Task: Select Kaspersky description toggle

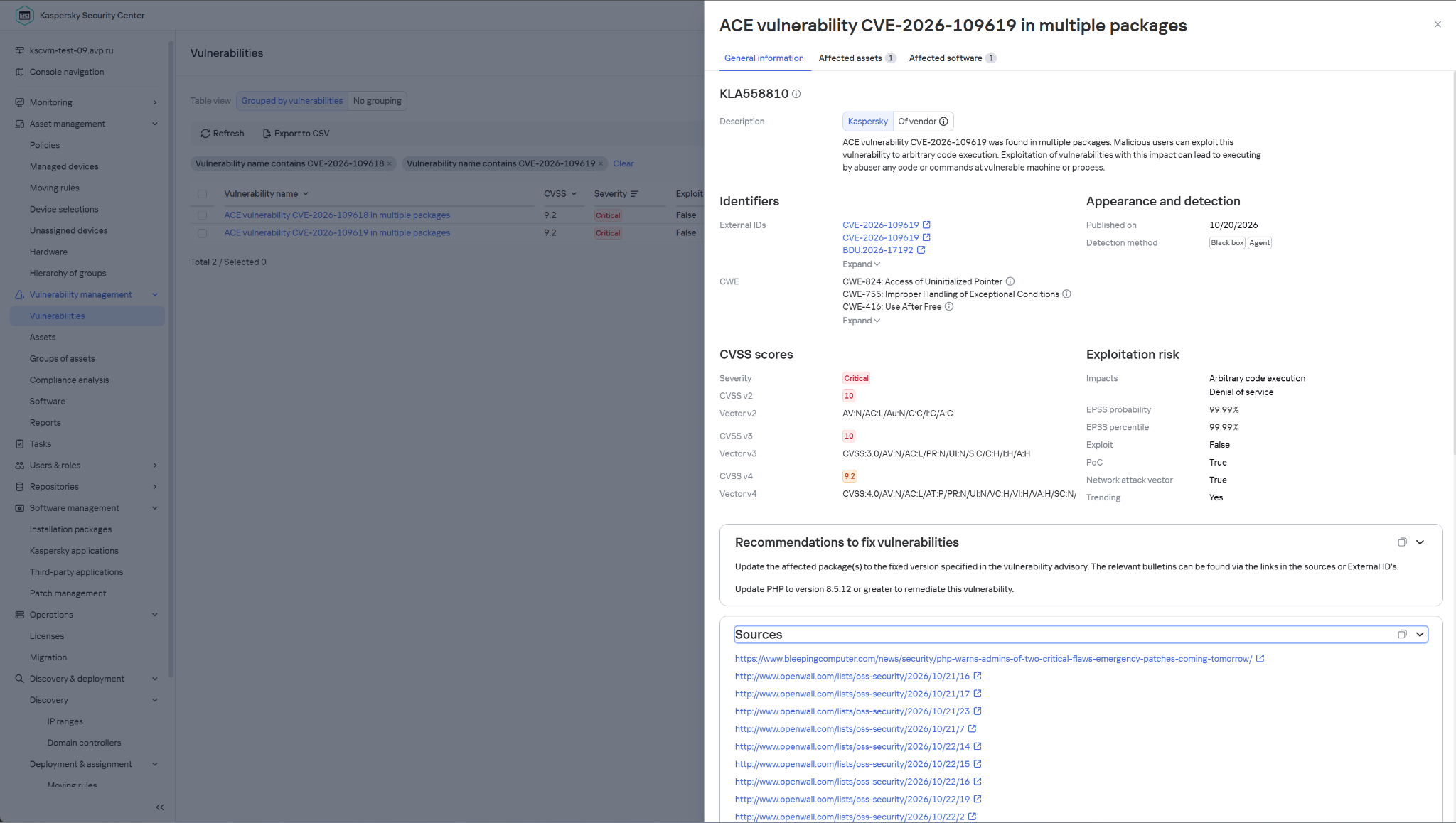Action: [868, 122]
